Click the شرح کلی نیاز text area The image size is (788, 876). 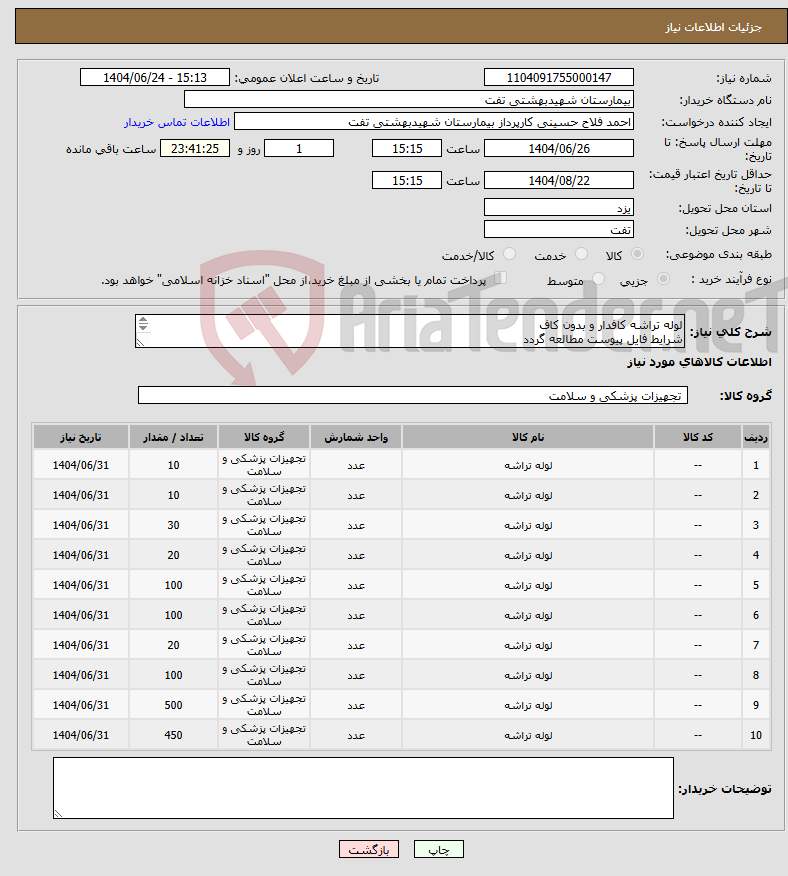click(x=410, y=331)
